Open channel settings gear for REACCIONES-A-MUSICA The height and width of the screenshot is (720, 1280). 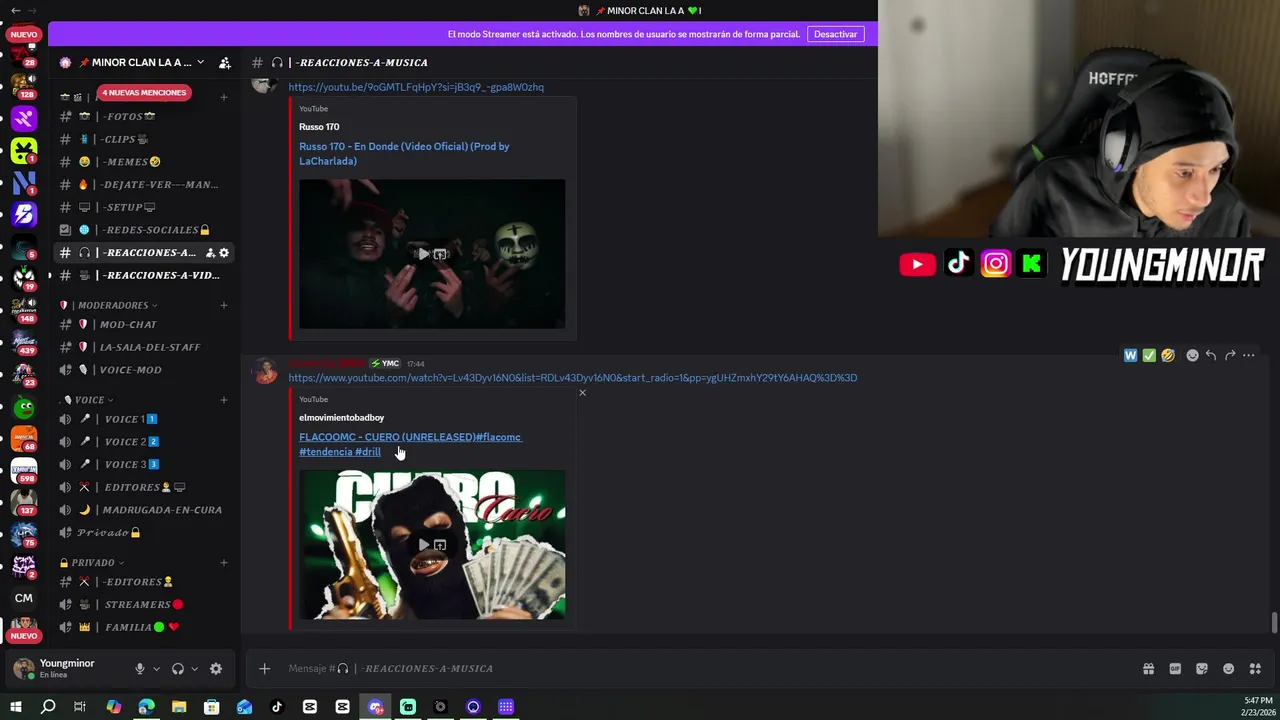(x=224, y=253)
